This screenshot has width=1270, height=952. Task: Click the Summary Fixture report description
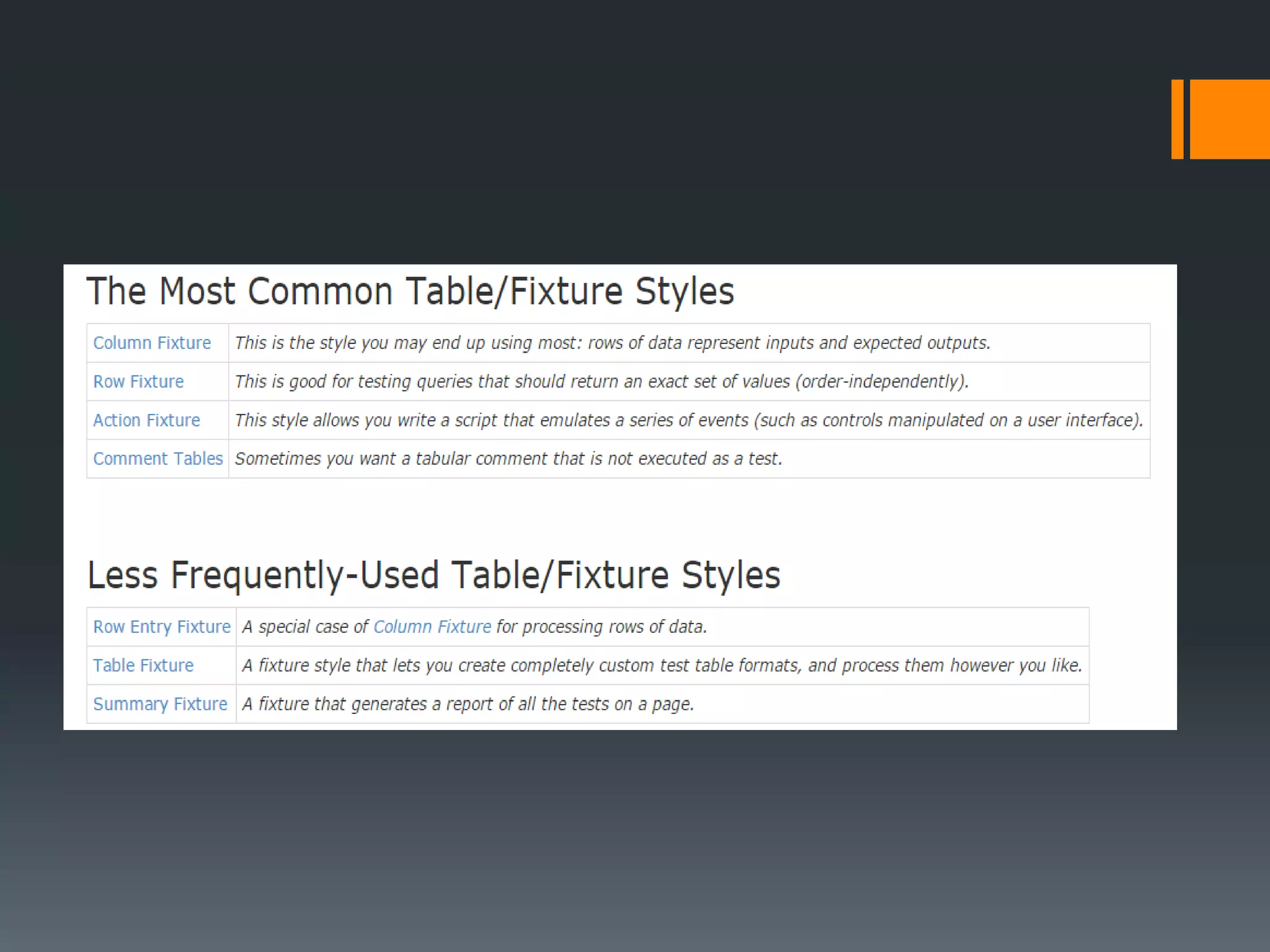(468, 704)
